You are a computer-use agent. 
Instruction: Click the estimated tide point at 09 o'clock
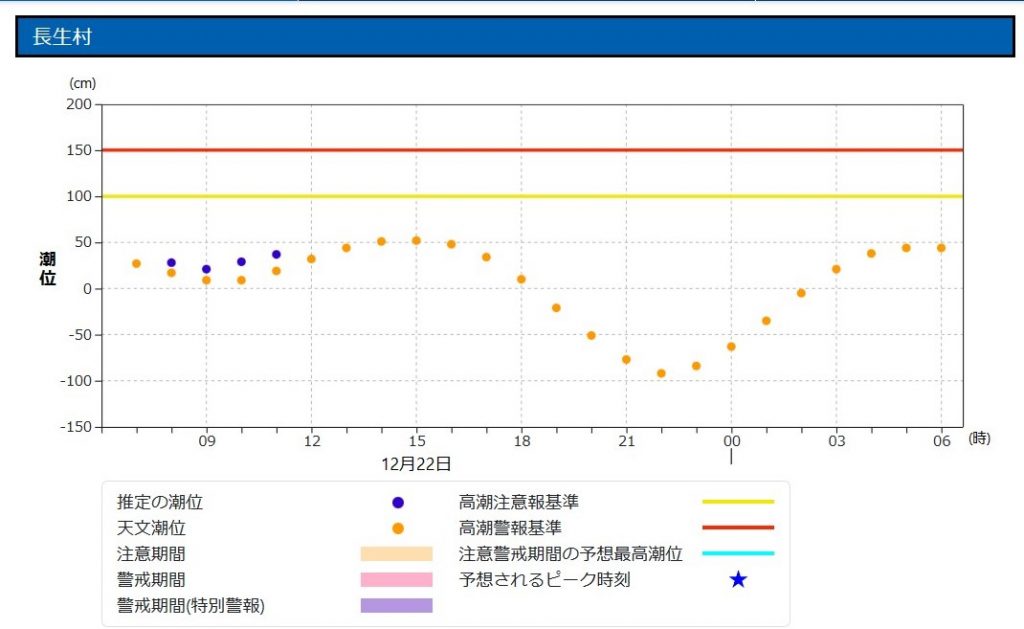click(206, 269)
